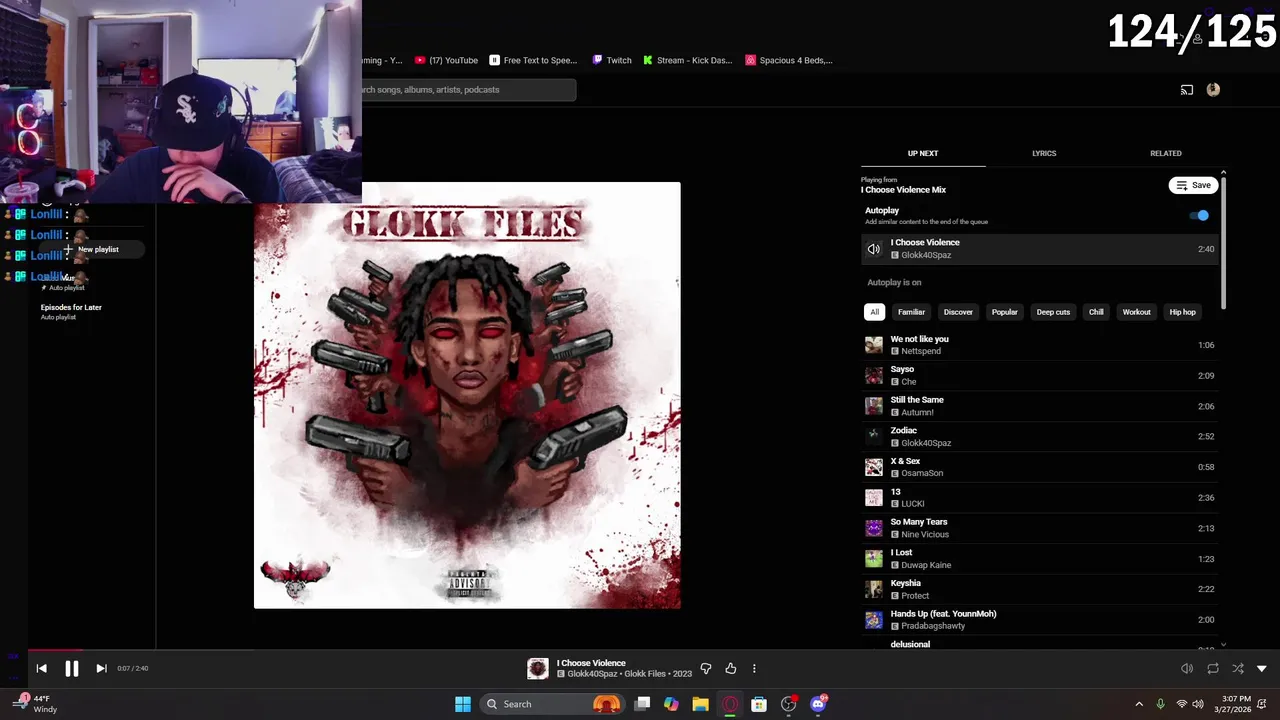The width and height of the screenshot is (1280, 720).
Task: Open the Spacious 4 Beds bookmark
Action: pos(790,60)
